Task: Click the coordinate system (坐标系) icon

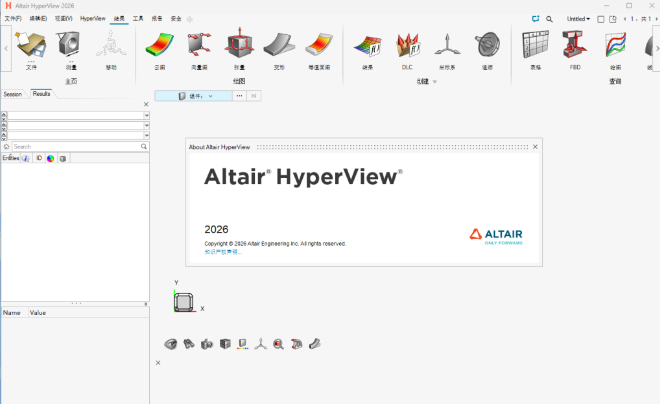Action: tap(445, 46)
